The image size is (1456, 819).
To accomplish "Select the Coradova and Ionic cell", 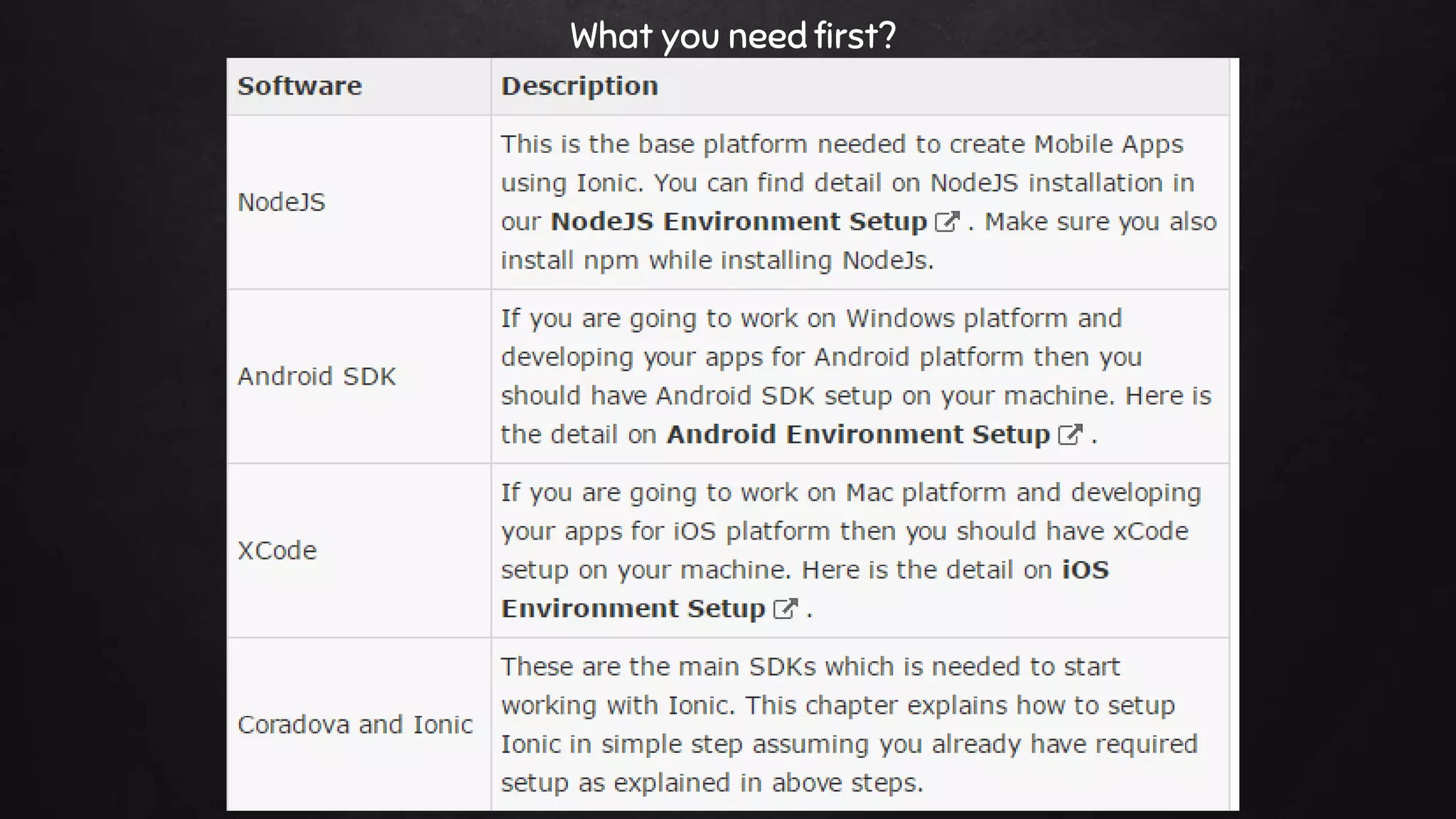I will coord(355,724).
